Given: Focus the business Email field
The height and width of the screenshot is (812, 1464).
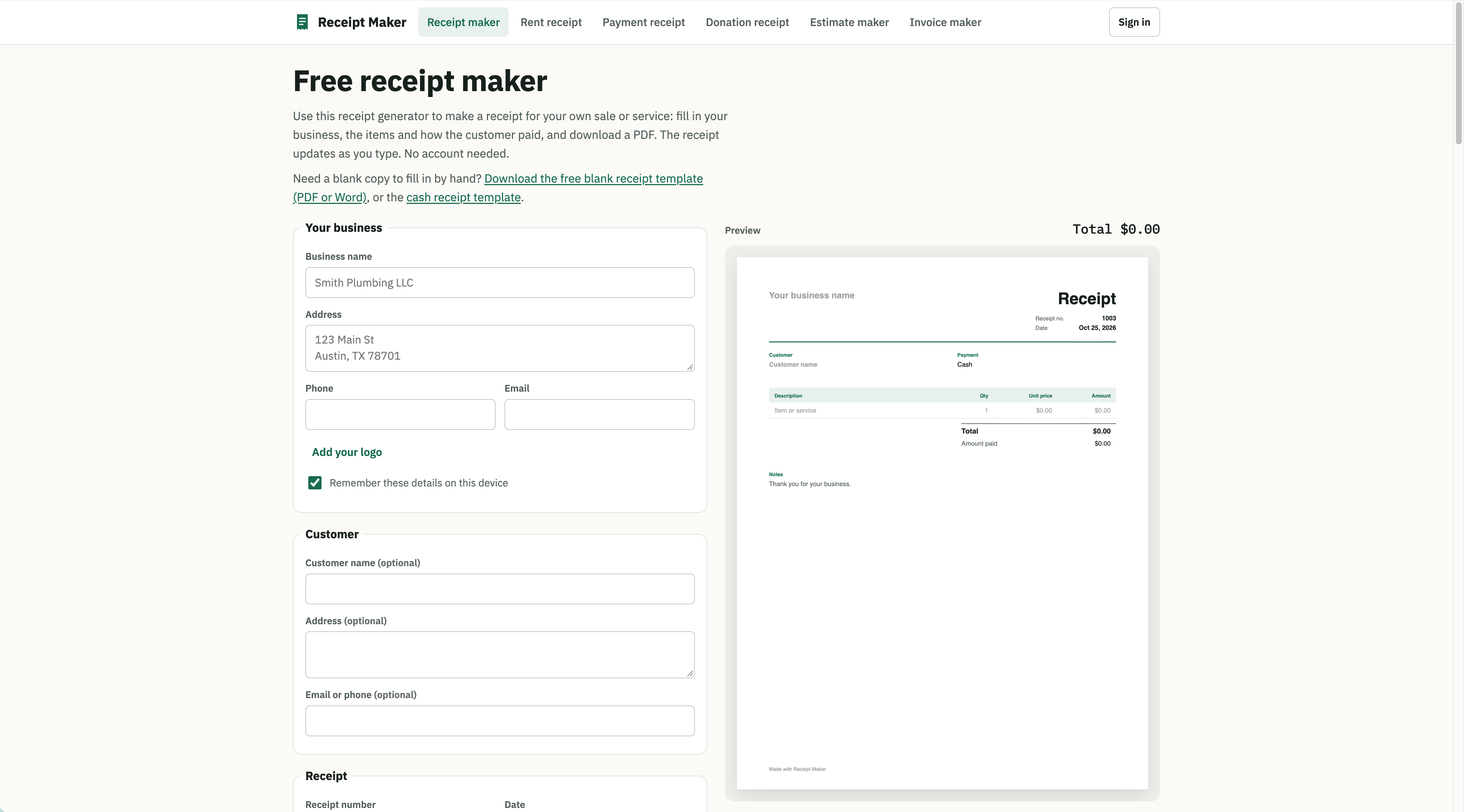Looking at the screenshot, I should pos(599,414).
